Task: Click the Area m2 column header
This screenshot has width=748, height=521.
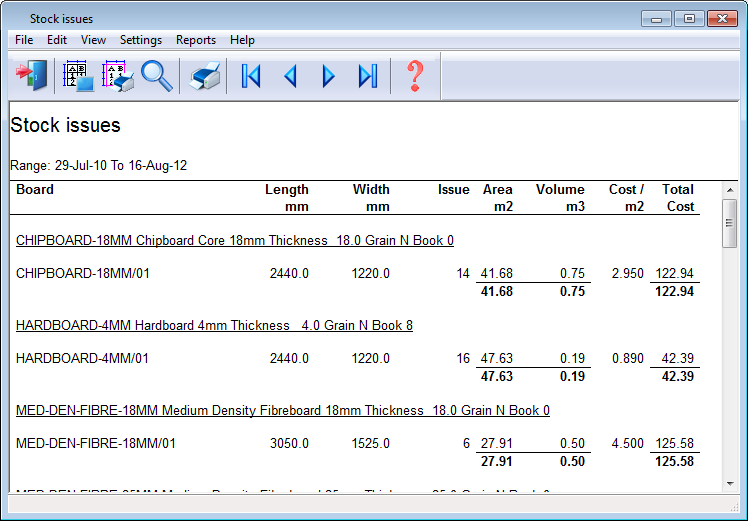Action: click(x=498, y=198)
